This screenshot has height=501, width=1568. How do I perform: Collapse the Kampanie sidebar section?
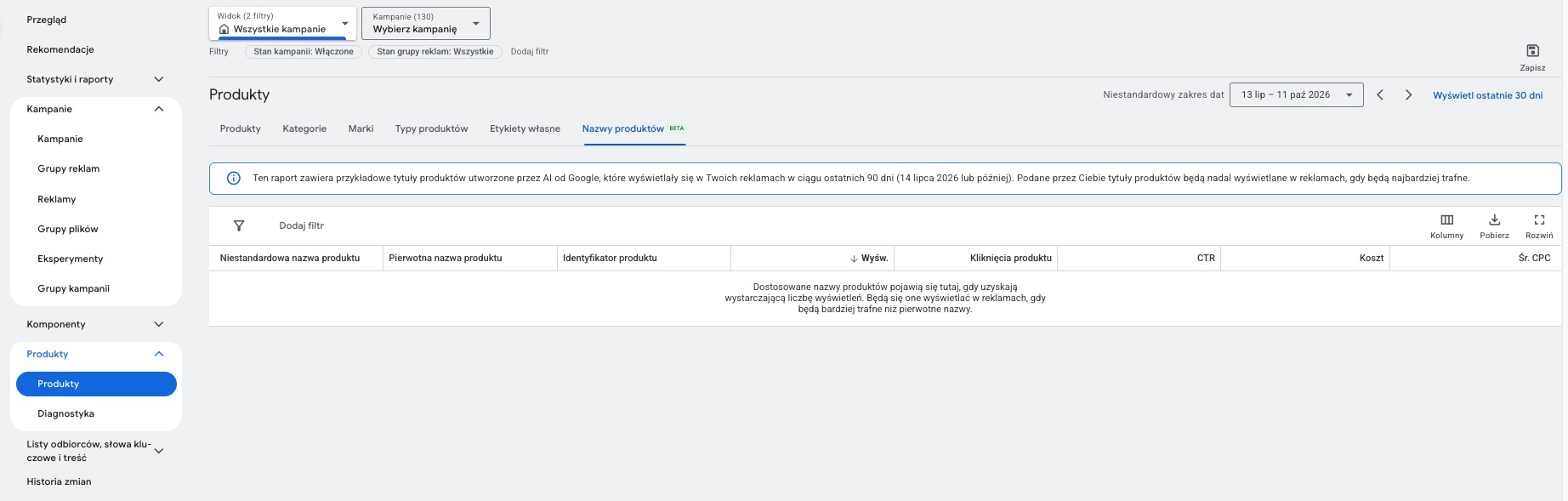(x=158, y=109)
